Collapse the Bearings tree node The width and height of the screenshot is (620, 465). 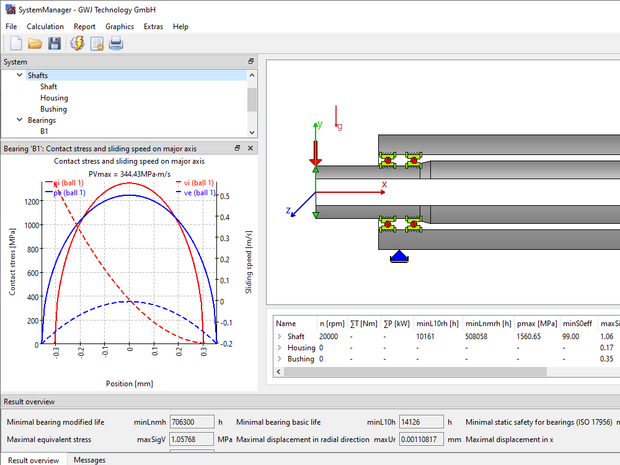19,120
